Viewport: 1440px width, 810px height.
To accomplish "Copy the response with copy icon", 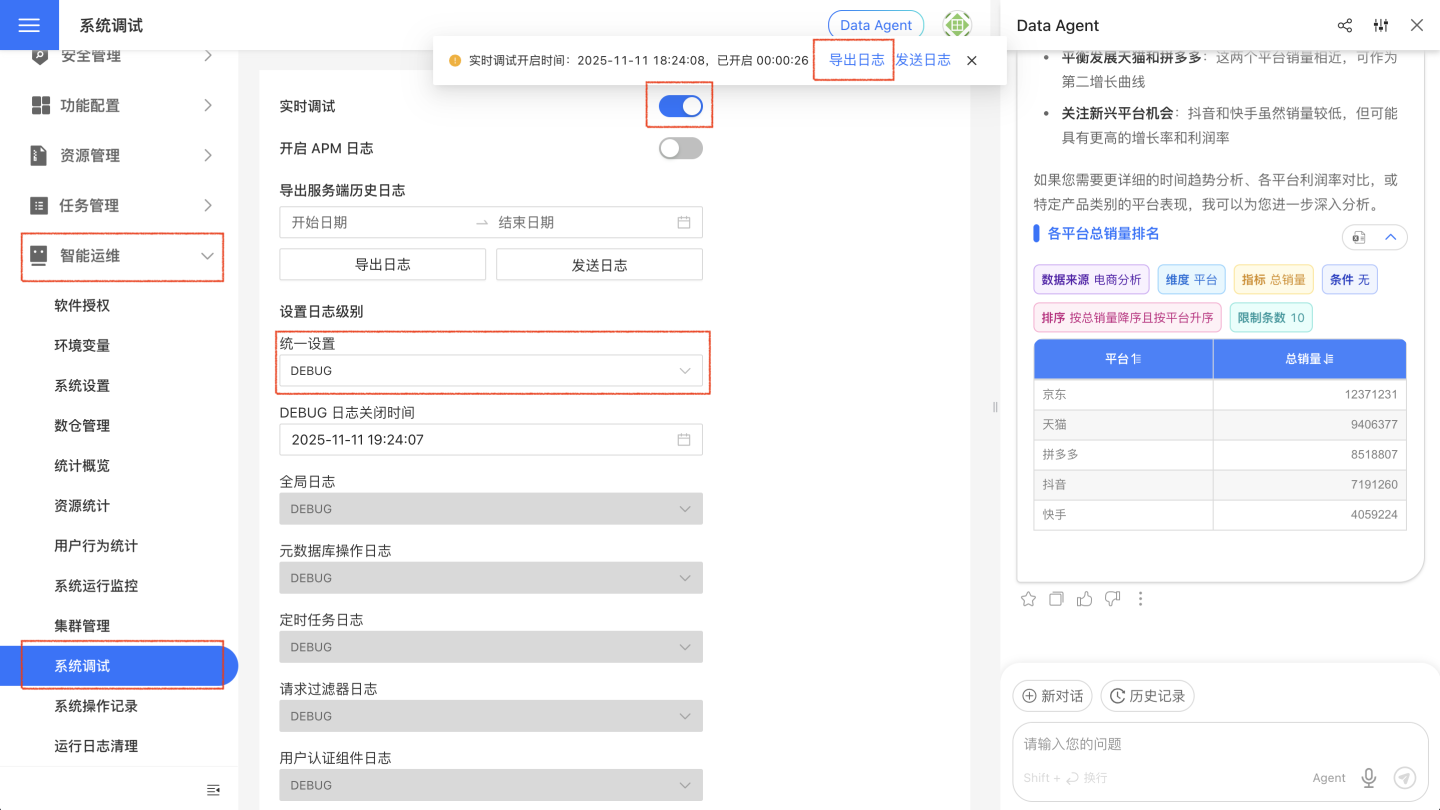I will tap(1056, 599).
